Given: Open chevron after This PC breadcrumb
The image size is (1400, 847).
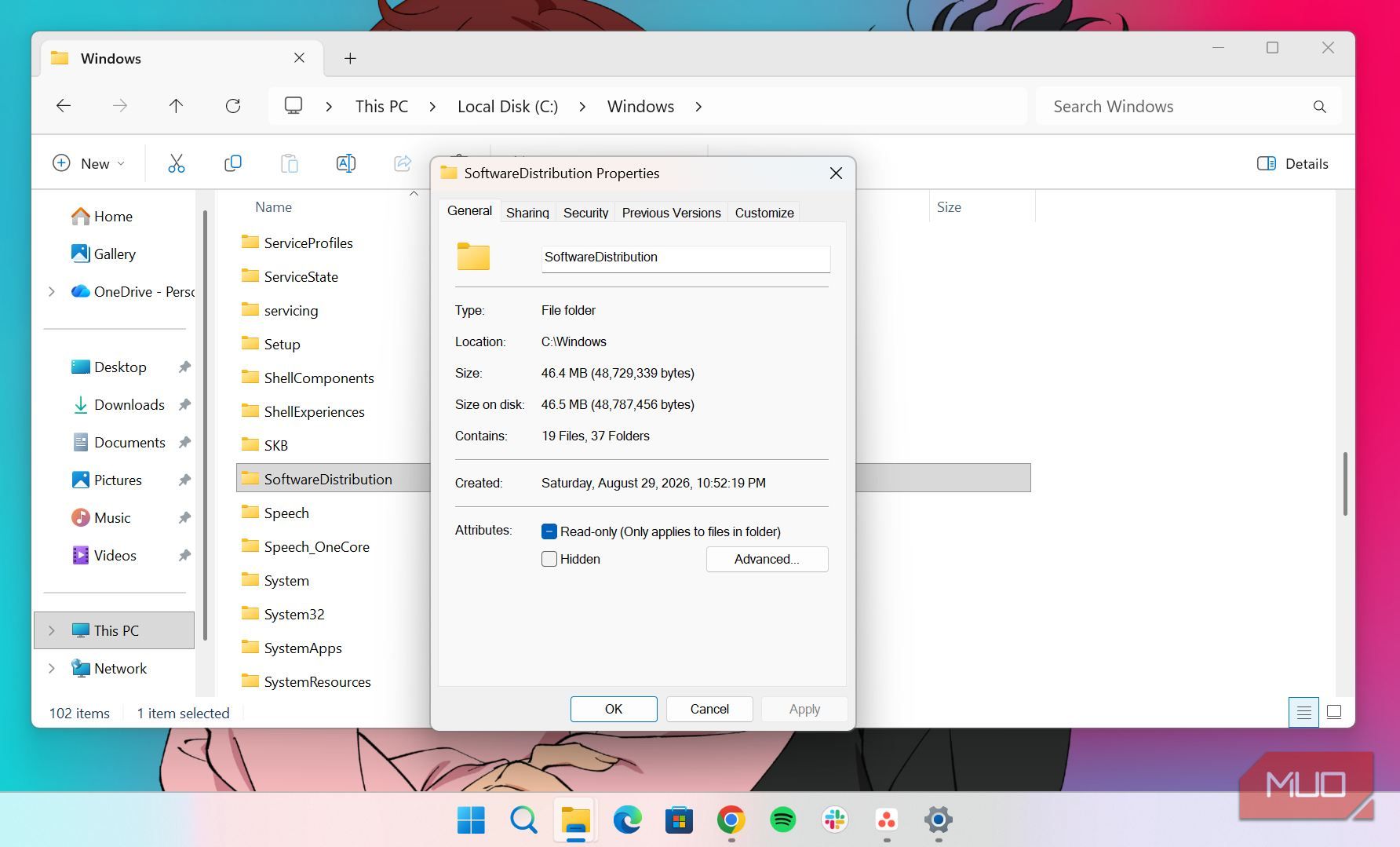Looking at the screenshot, I should coord(432,107).
